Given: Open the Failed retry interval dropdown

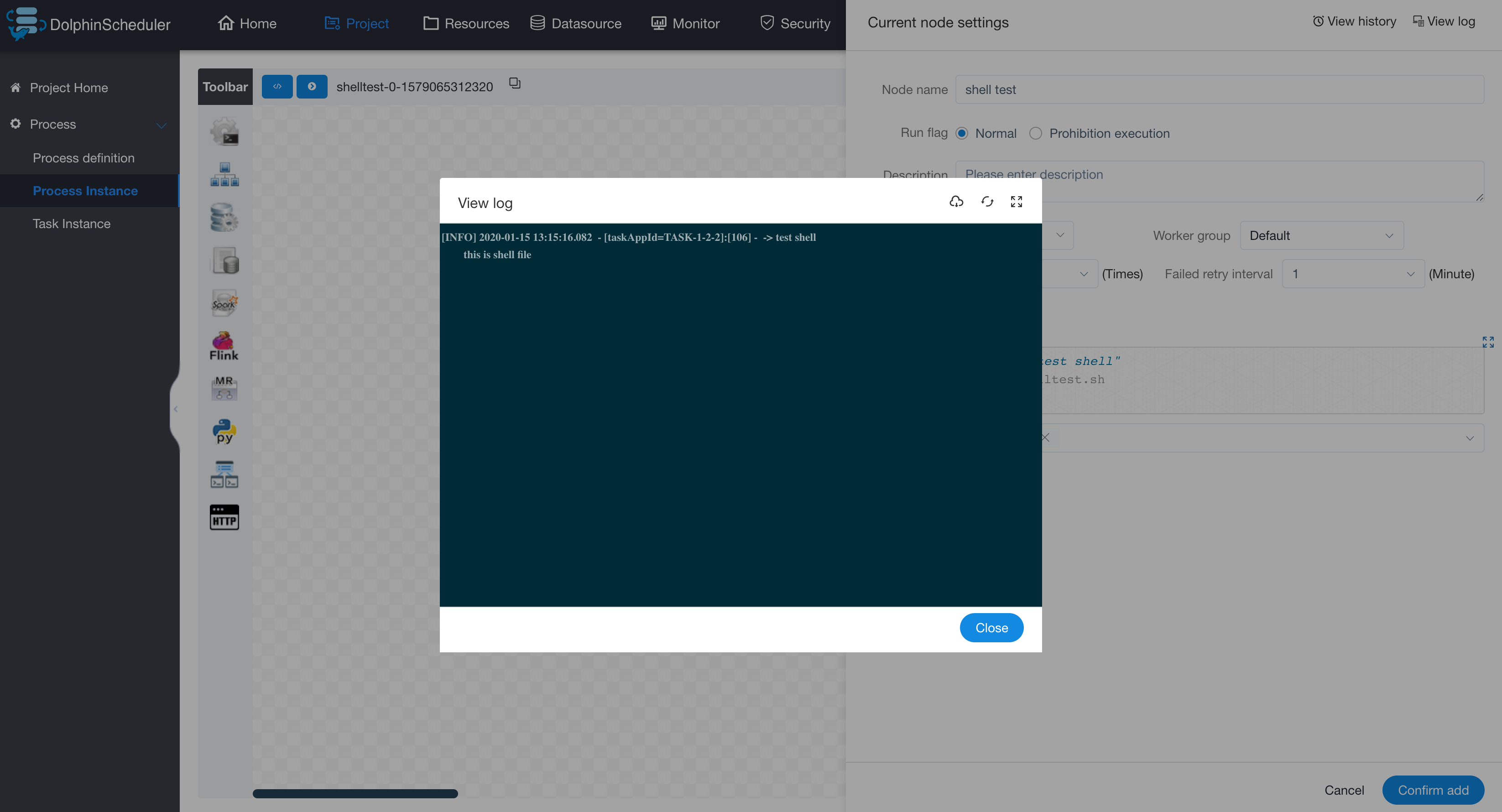Looking at the screenshot, I should click(x=1352, y=273).
